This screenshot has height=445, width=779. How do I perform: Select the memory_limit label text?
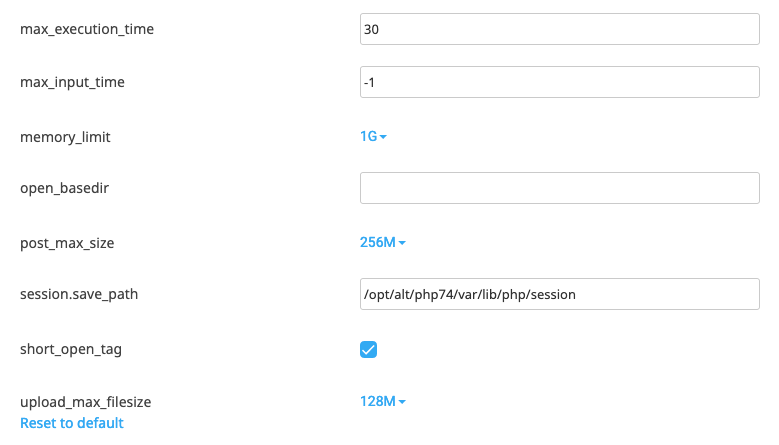pos(65,136)
